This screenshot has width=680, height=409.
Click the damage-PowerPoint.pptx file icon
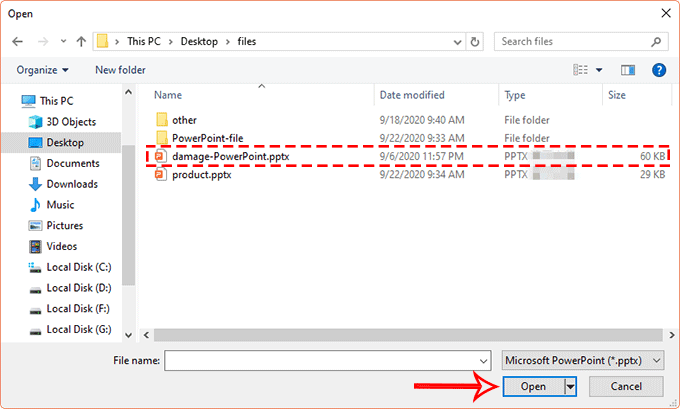(x=161, y=157)
